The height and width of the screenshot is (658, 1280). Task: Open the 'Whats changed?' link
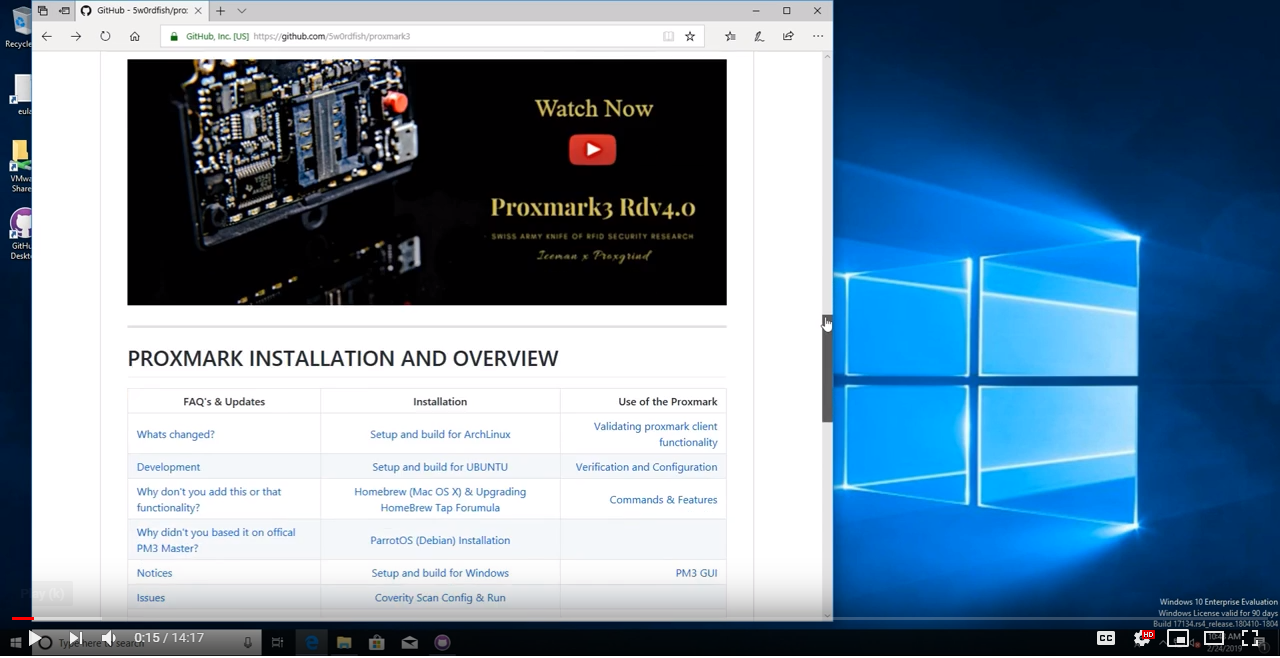click(176, 434)
